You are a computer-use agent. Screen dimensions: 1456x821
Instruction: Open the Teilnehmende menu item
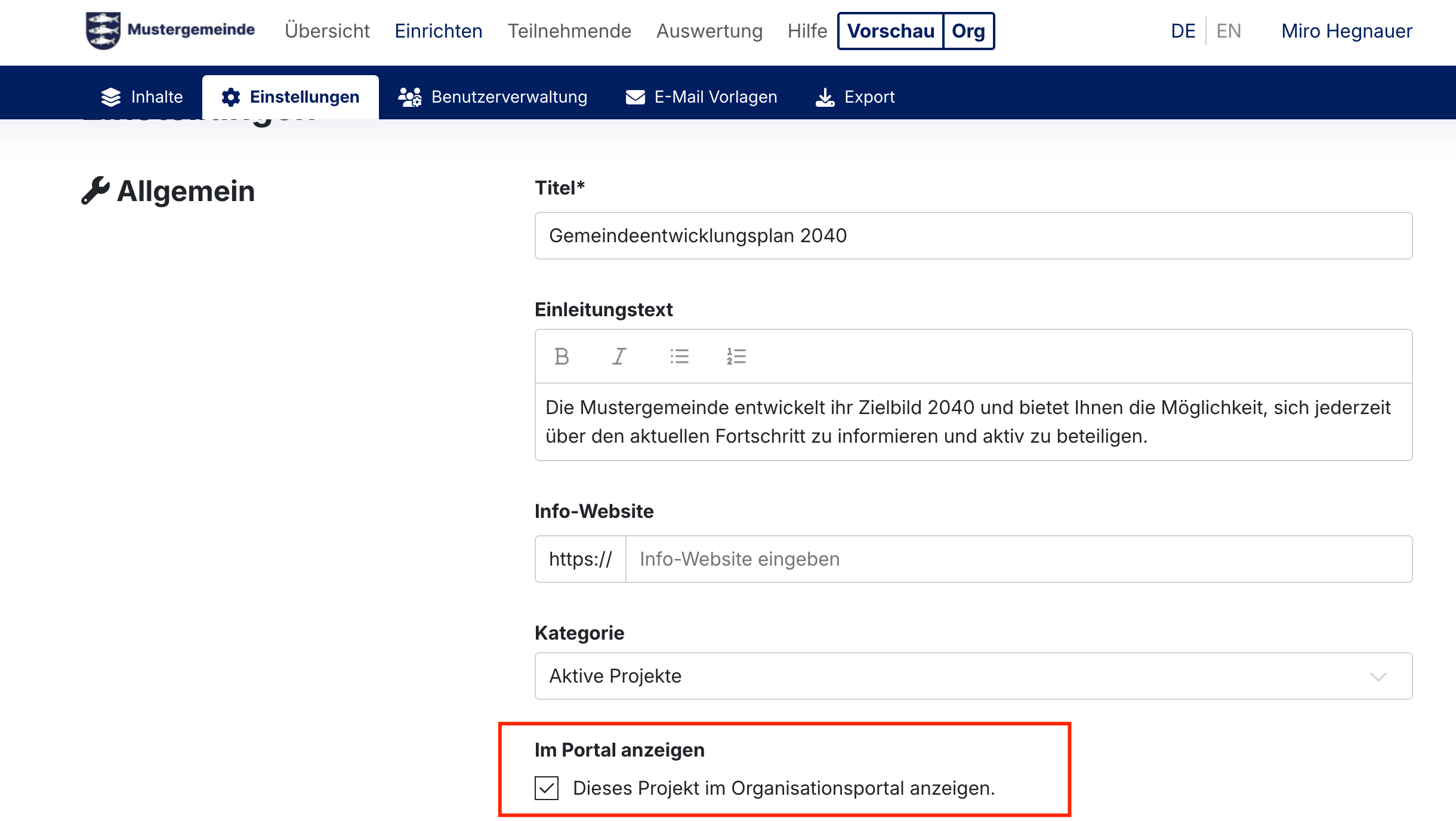tap(569, 31)
